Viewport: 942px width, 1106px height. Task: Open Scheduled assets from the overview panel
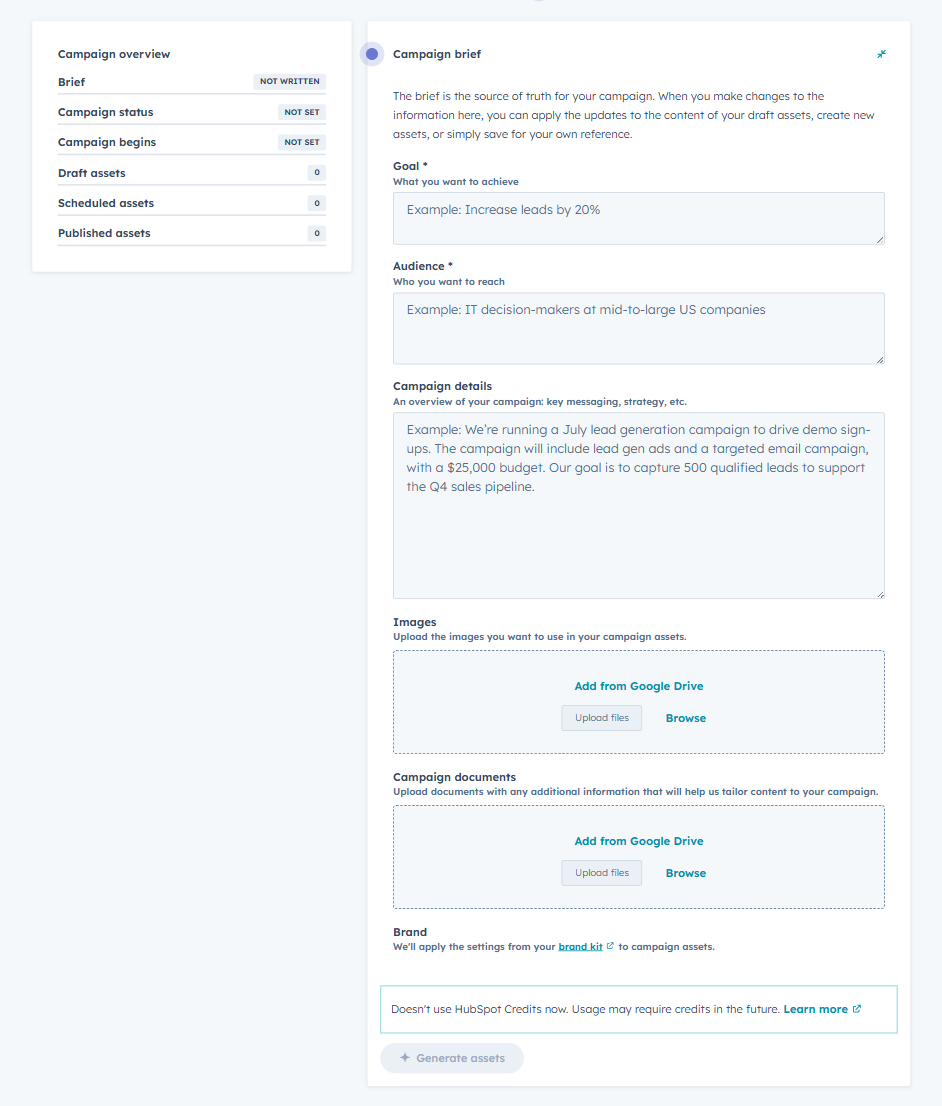coord(105,202)
